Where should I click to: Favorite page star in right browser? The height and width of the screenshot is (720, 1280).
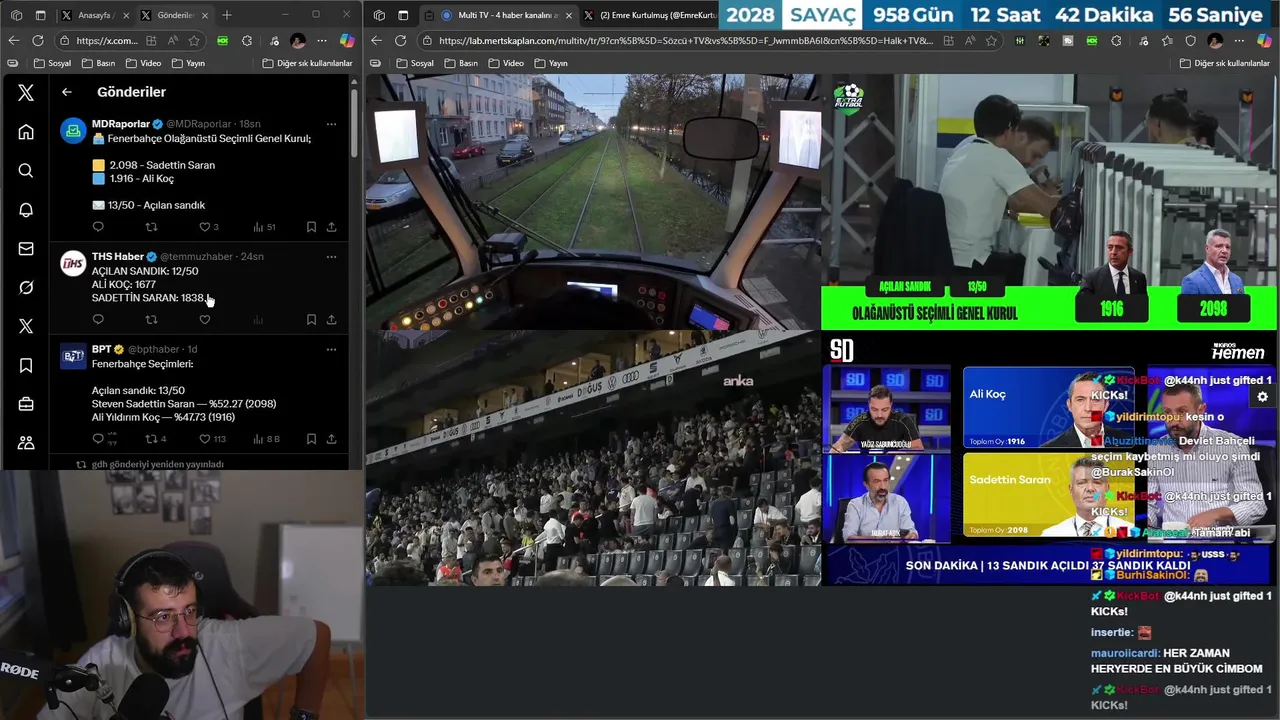point(991,40)
